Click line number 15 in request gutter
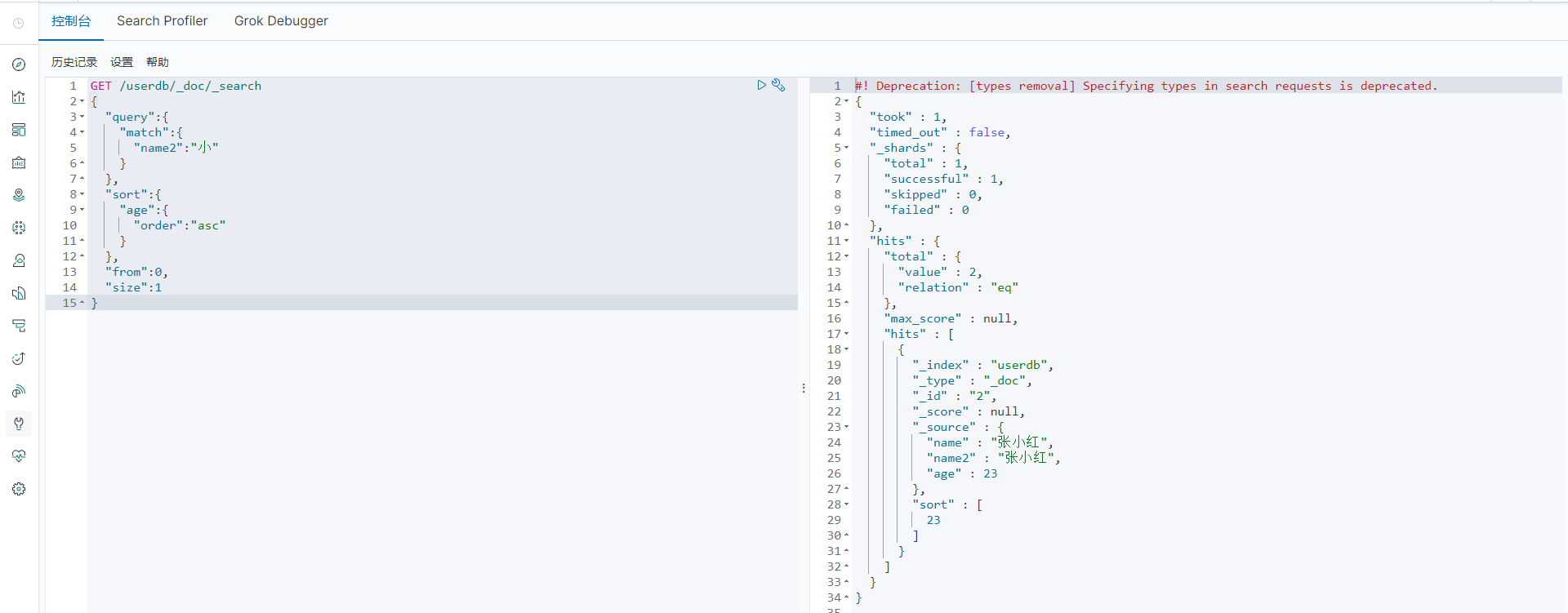The image size is (1568, 613). pos(69,303)
